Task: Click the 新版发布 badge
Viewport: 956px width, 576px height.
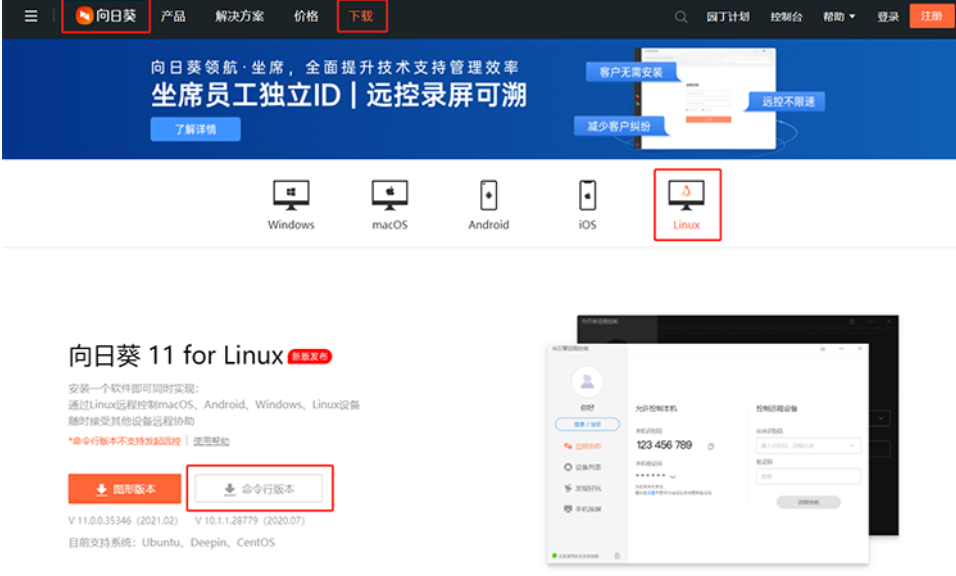Action: pos(310,356)
